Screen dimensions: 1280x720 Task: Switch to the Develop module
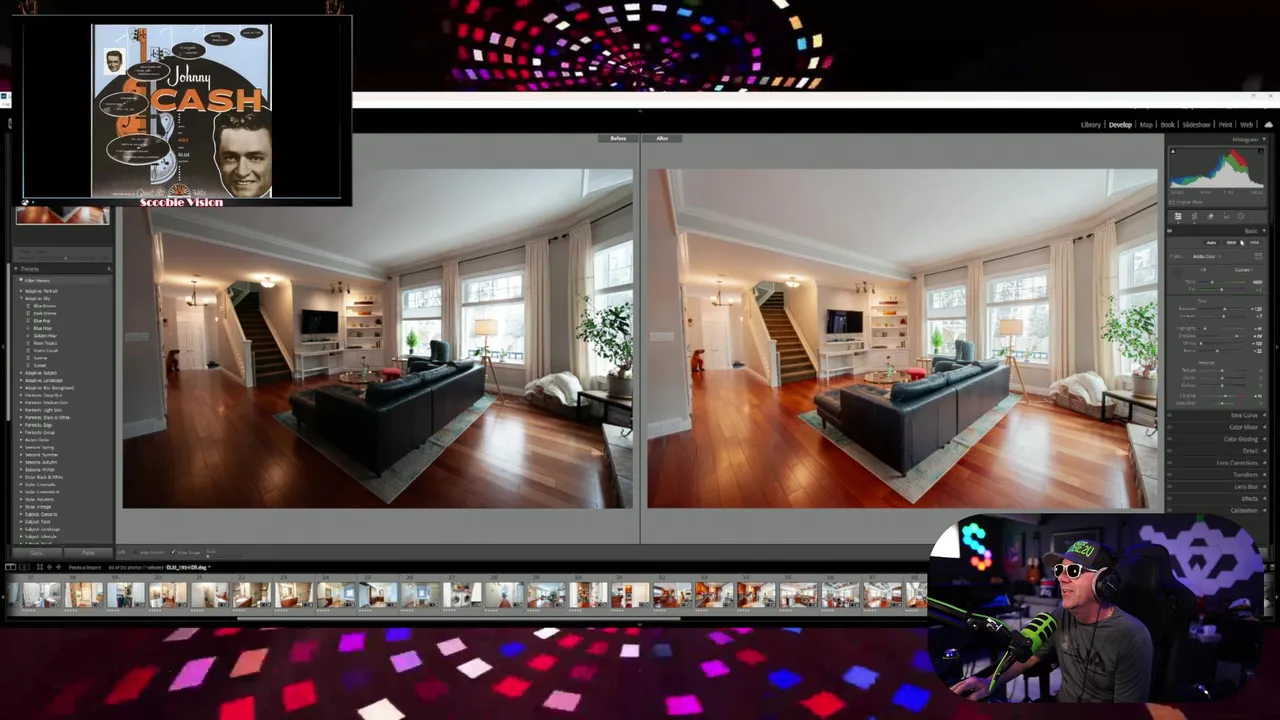[1120, 125]
